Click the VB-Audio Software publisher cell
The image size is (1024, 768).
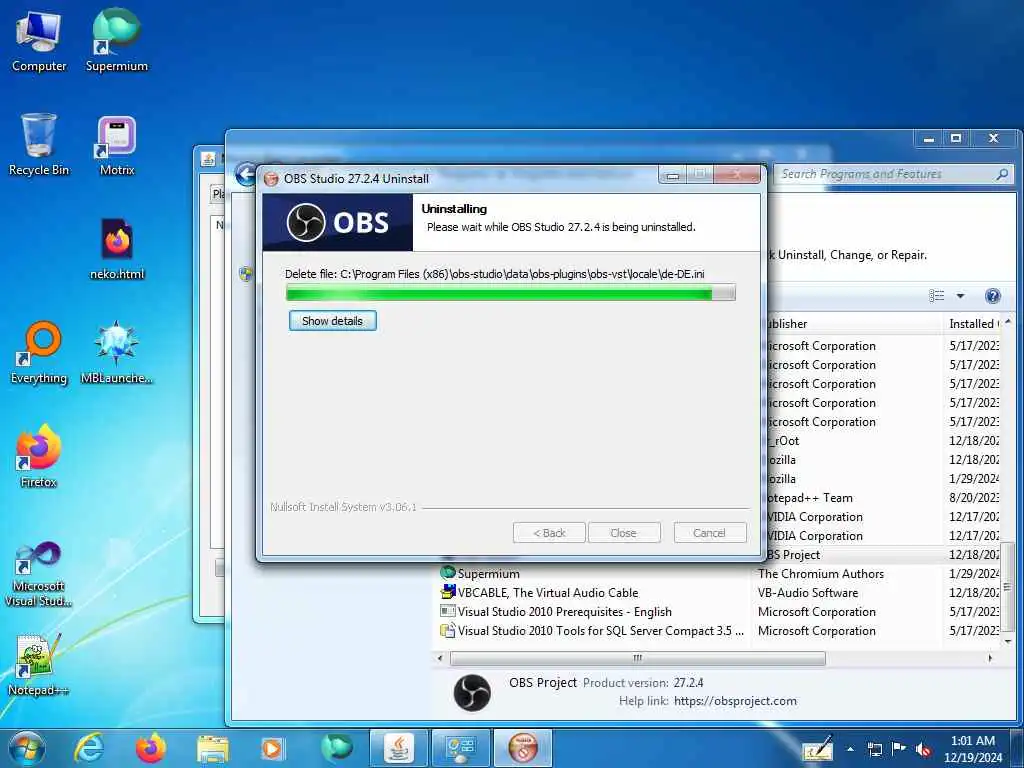tap(808, 592)
